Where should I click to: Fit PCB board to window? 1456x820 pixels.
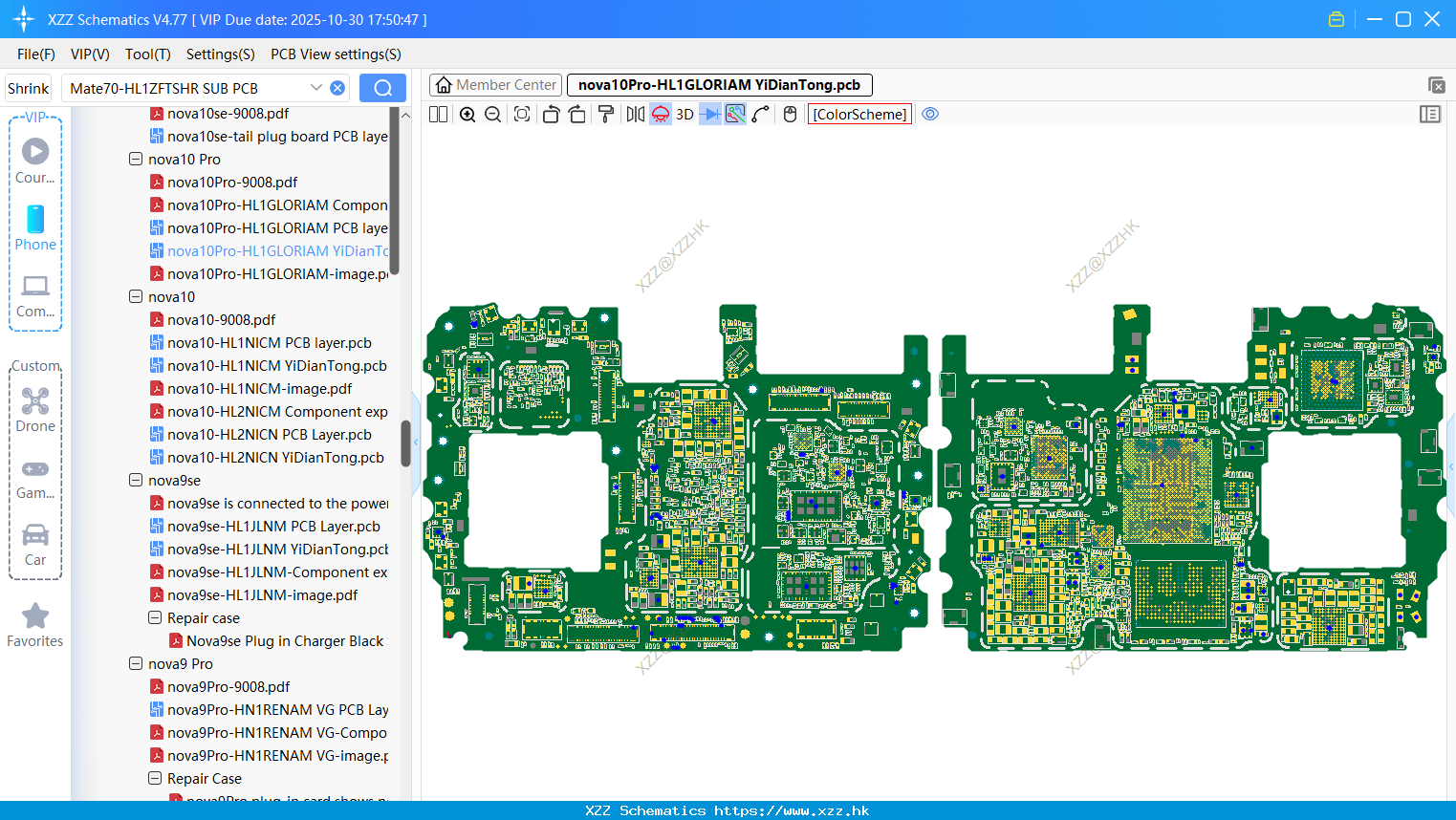coord(522,115)
